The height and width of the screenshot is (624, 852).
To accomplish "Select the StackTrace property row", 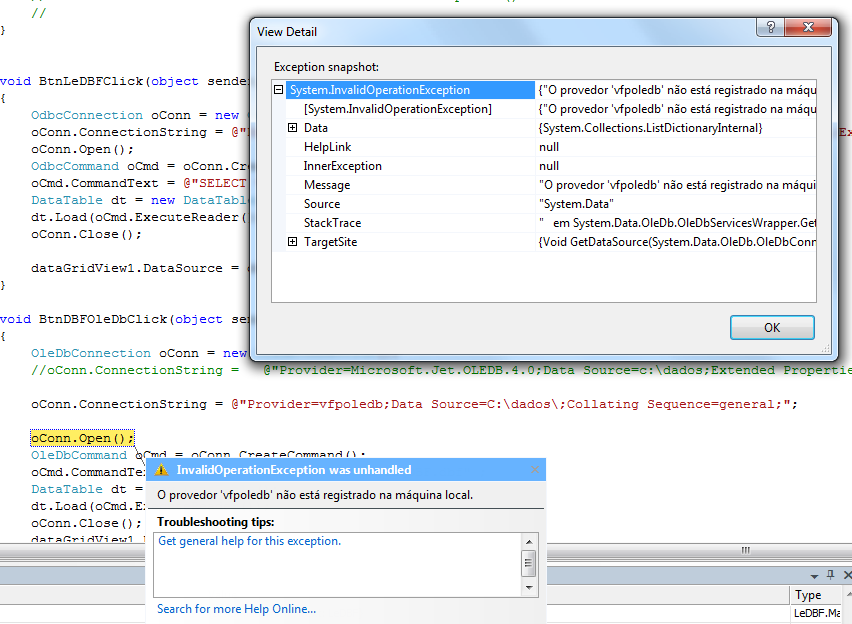I will point(544,223).
